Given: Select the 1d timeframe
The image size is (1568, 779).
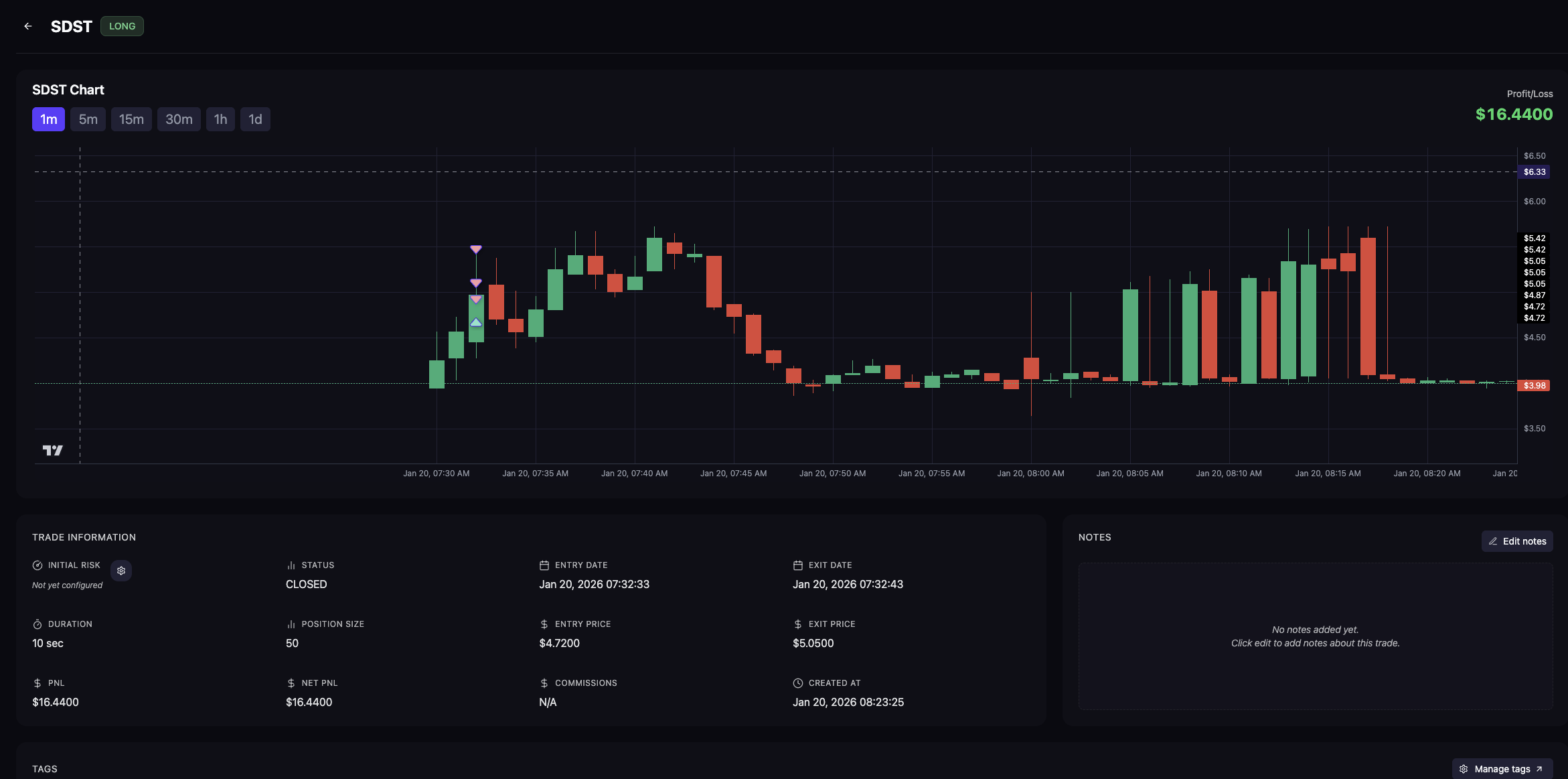Looking at the screenshot, I should click(255, 119).
